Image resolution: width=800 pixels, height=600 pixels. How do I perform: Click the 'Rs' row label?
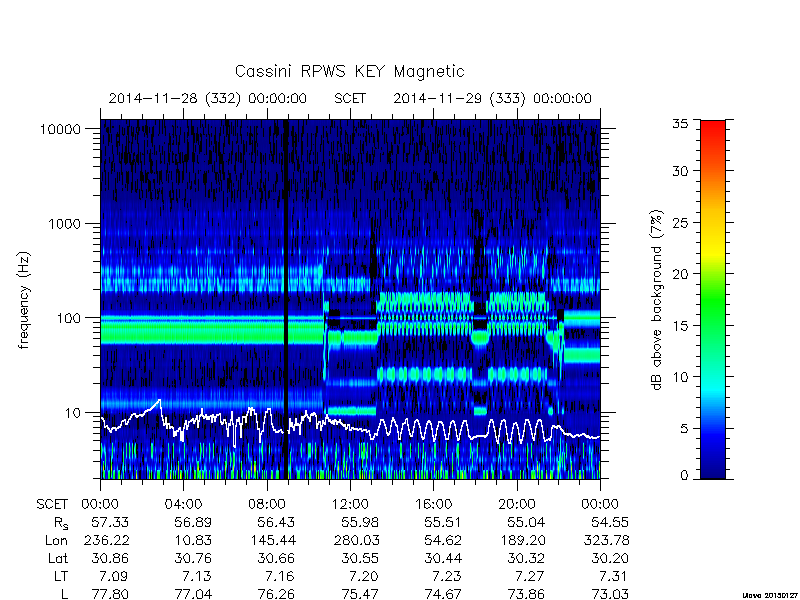(60, 523)
